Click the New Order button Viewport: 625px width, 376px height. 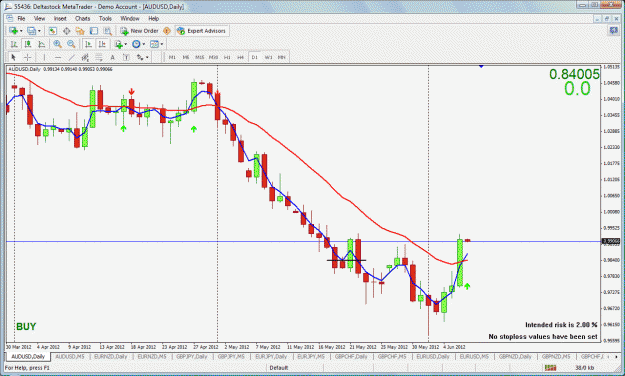(140, 31)
